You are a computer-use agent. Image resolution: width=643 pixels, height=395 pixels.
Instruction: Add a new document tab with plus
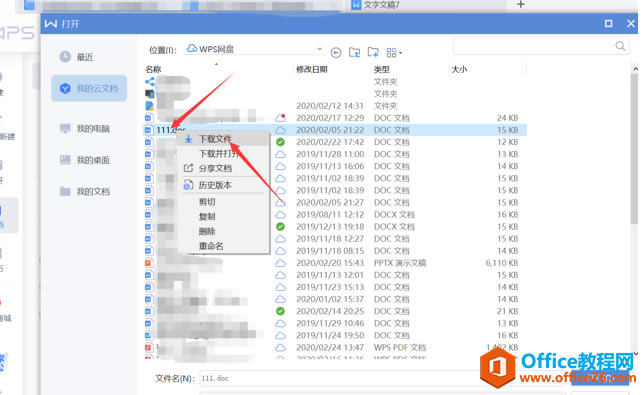point(520,5)
